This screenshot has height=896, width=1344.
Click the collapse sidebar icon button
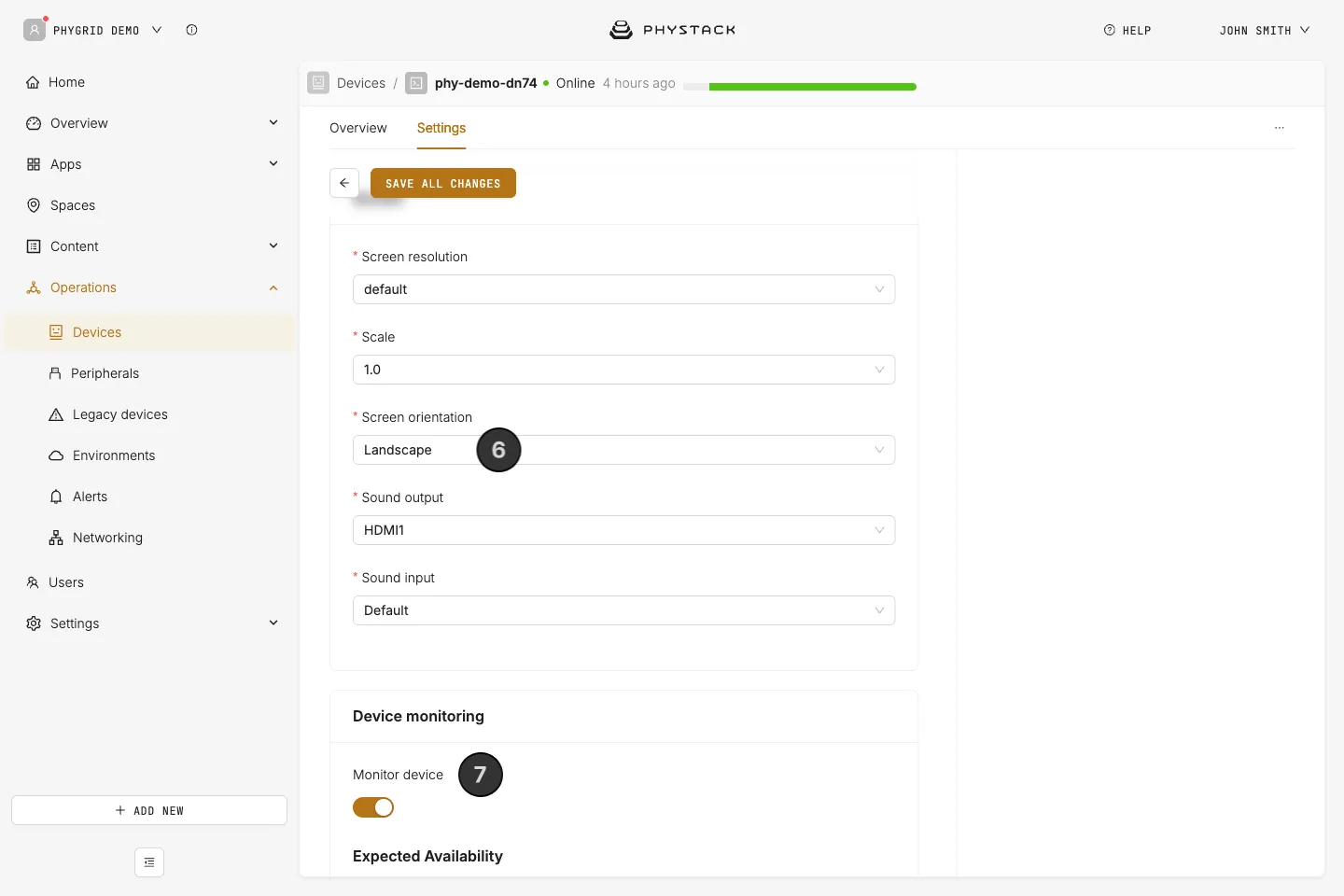tap(149, 862)
